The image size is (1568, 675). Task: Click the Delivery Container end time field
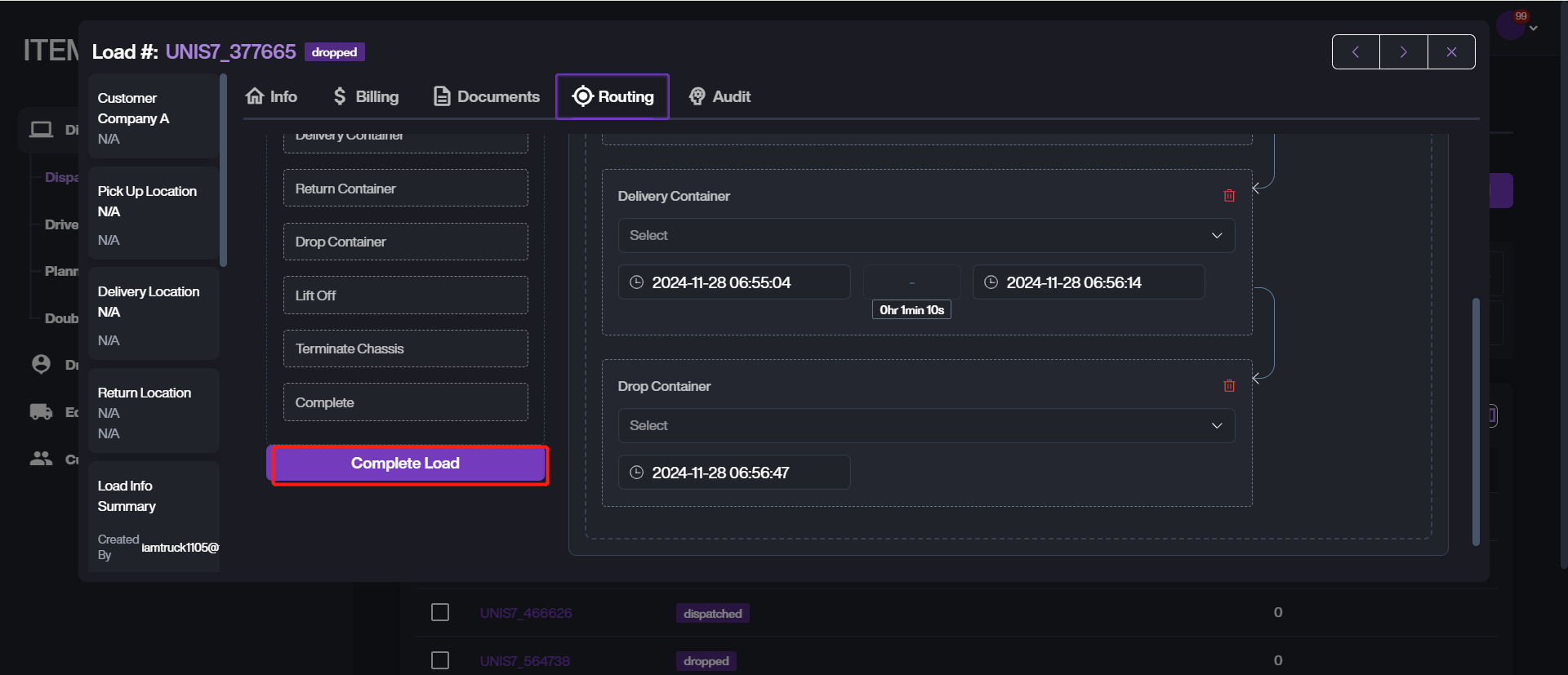(1088, 282)
